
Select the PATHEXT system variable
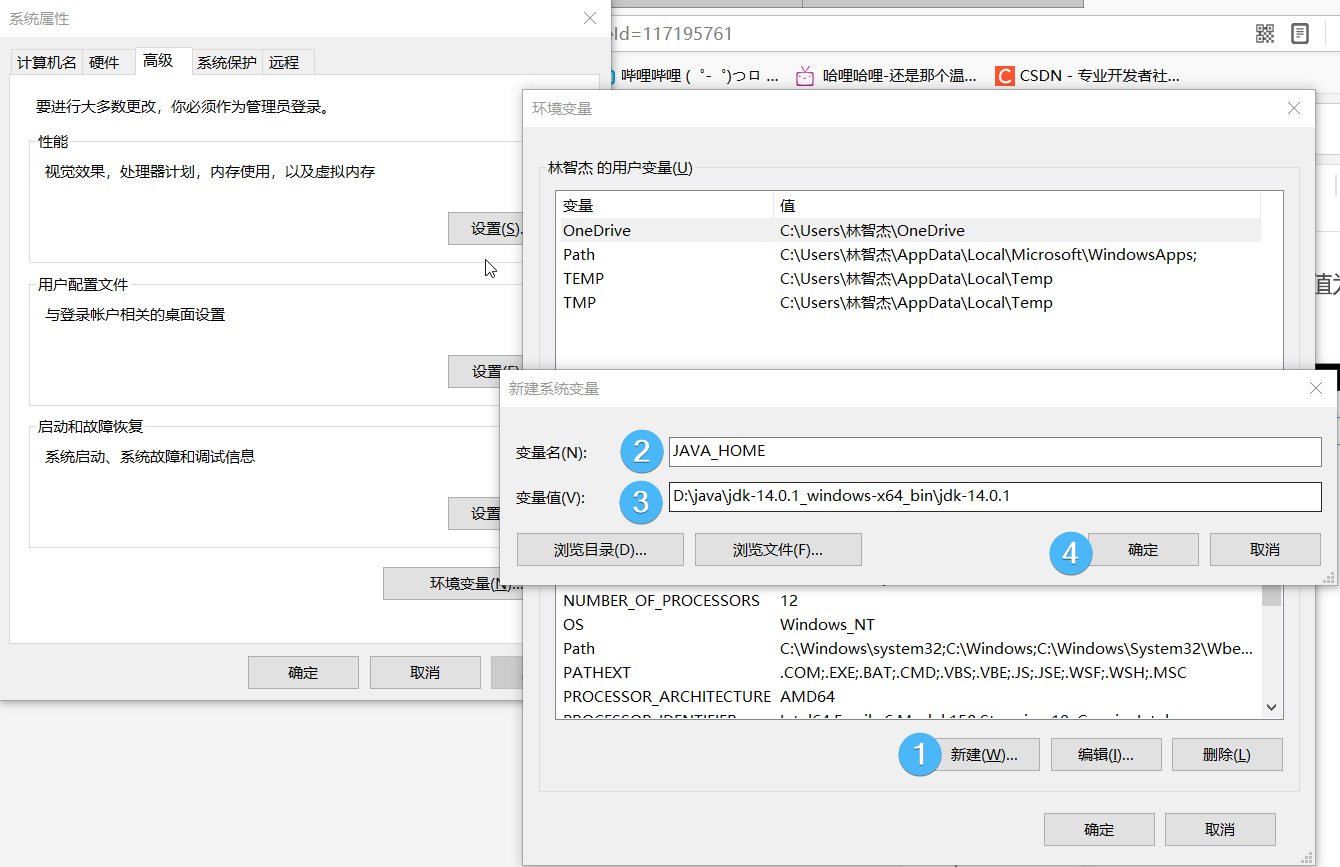[908, 672]
